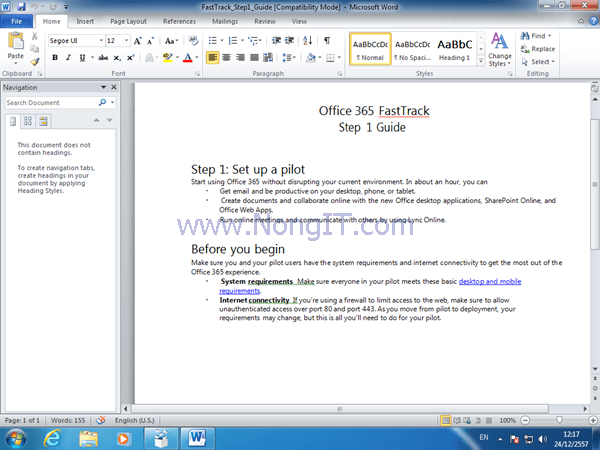The height and width of the screenshot is (450, 600).
Task: Click the Numbering list icon
Action: tap(233, 41)
